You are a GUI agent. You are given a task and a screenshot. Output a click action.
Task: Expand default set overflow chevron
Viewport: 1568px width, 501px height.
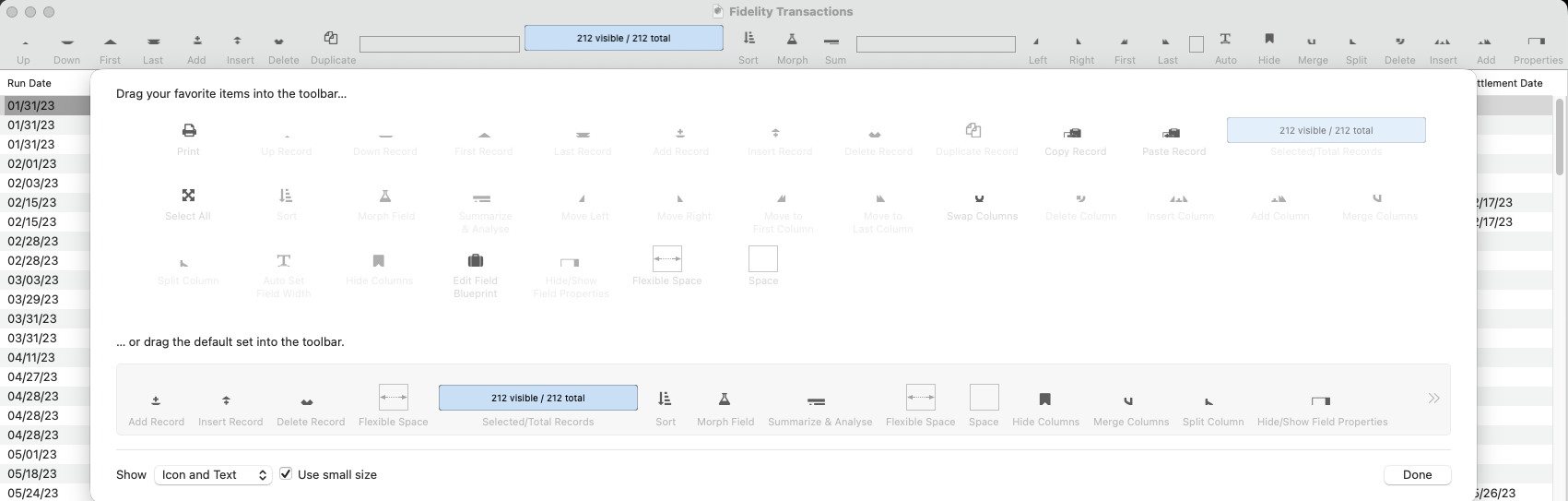(x=1433, y=399)
